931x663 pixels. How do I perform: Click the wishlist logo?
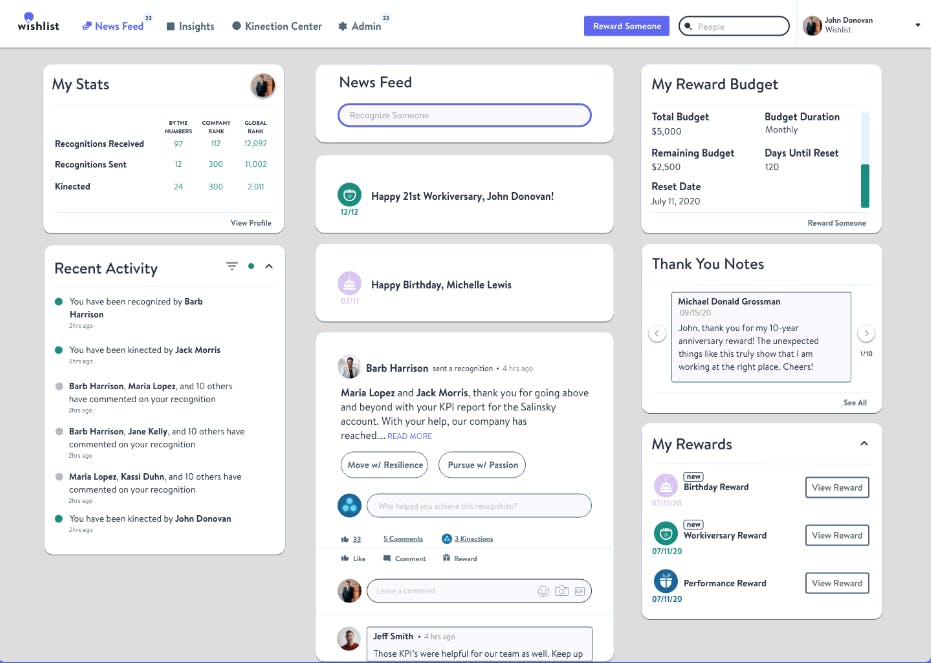click(x=38, y=22)
